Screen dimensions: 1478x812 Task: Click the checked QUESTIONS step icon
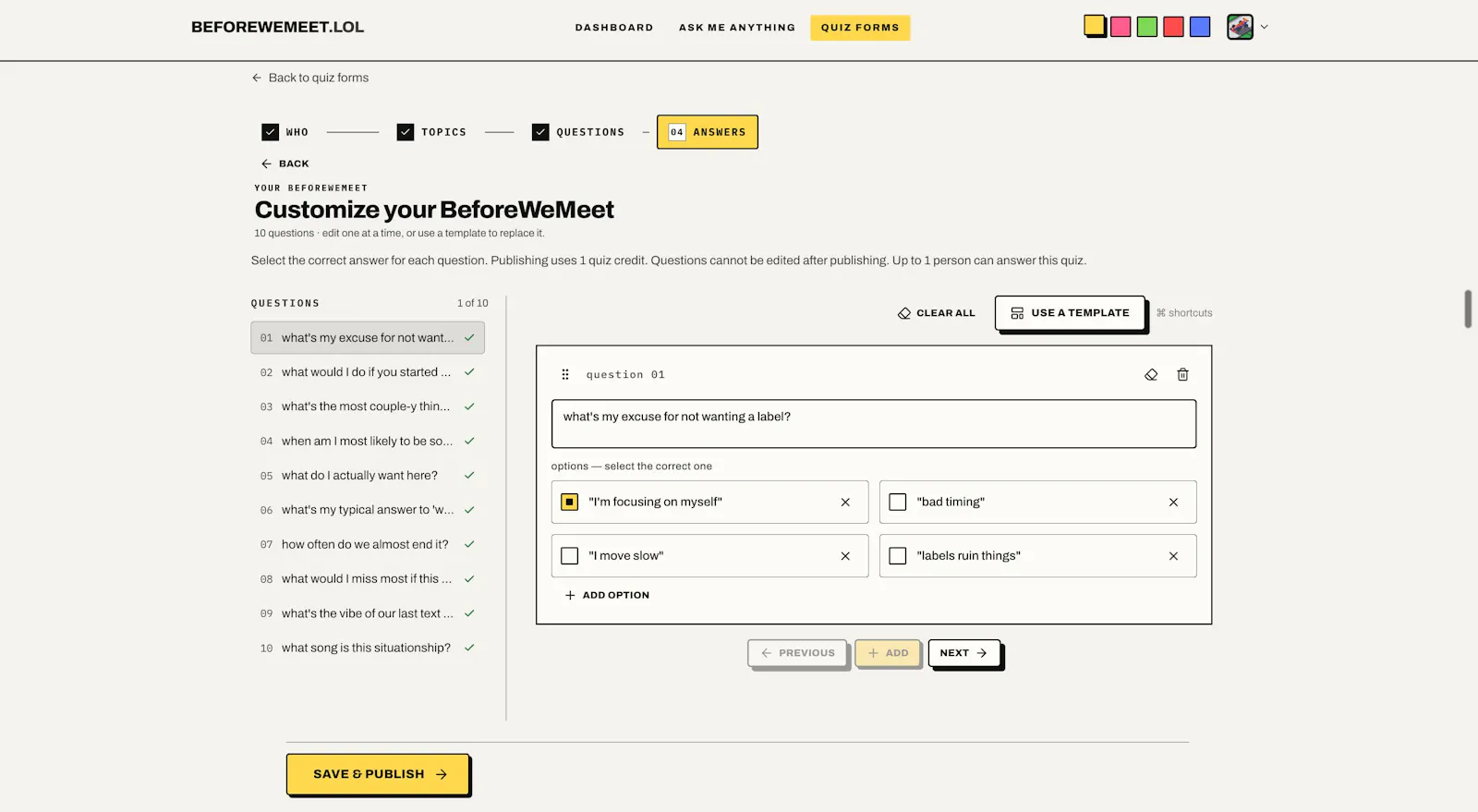tap(540, 132)
